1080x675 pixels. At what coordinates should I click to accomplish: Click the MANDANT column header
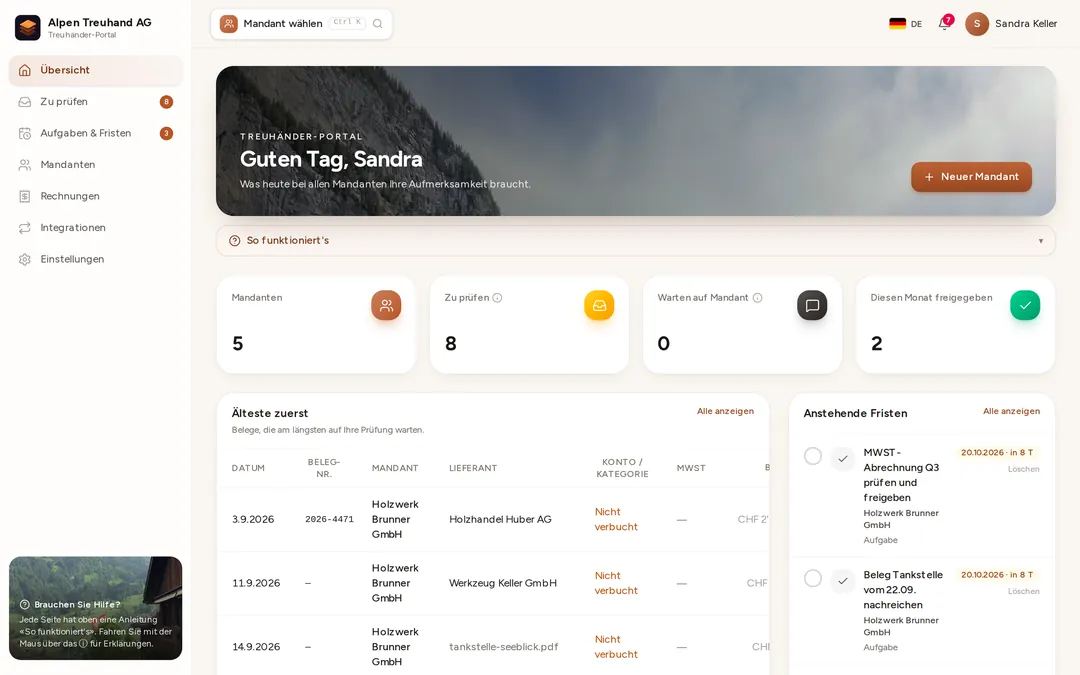coord(395,468)
